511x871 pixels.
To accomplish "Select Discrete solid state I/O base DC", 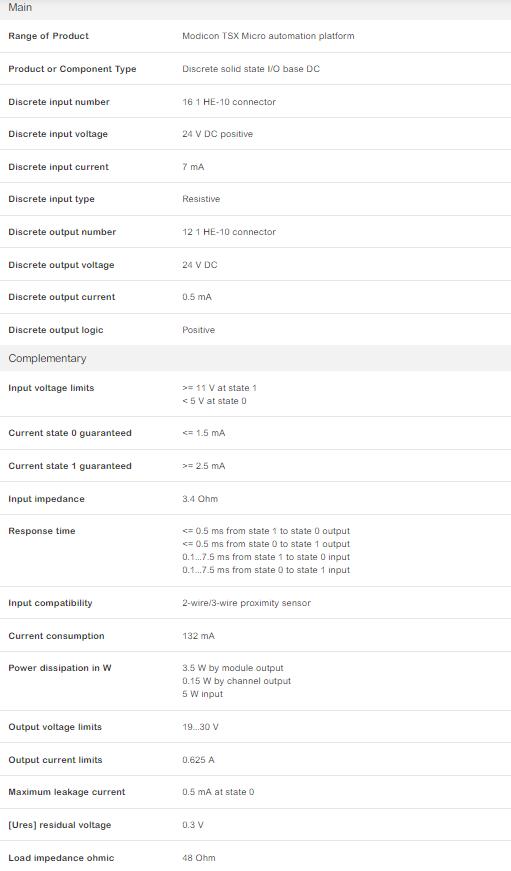I will (x=251, y=69).
